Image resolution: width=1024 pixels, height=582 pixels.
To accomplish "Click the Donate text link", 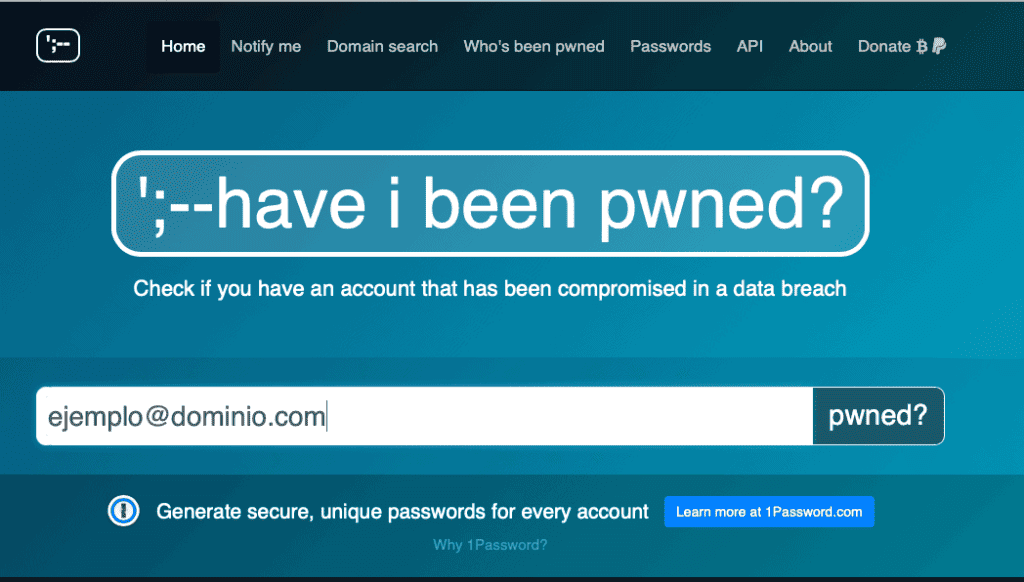I will pos(884,46).
